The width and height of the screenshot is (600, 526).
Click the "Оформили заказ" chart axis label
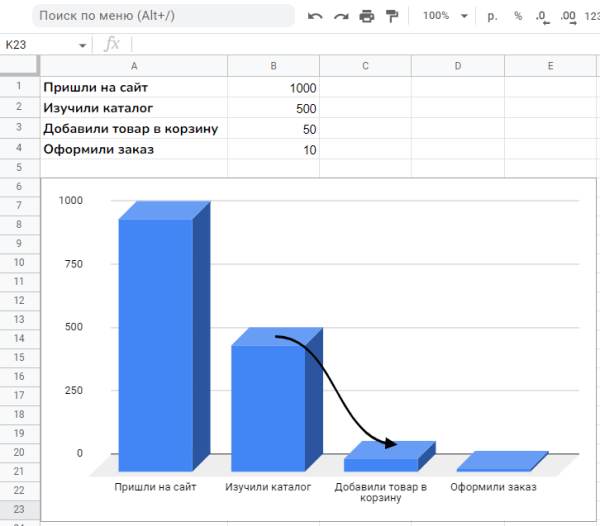pyautogui.click(x=493, y=487)
